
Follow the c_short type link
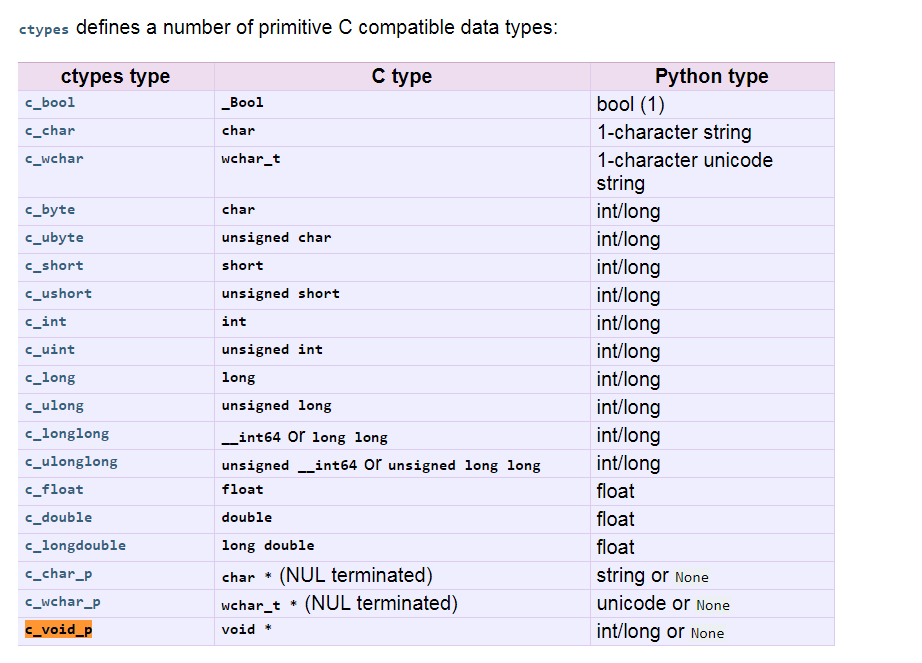tap(54, 266)
